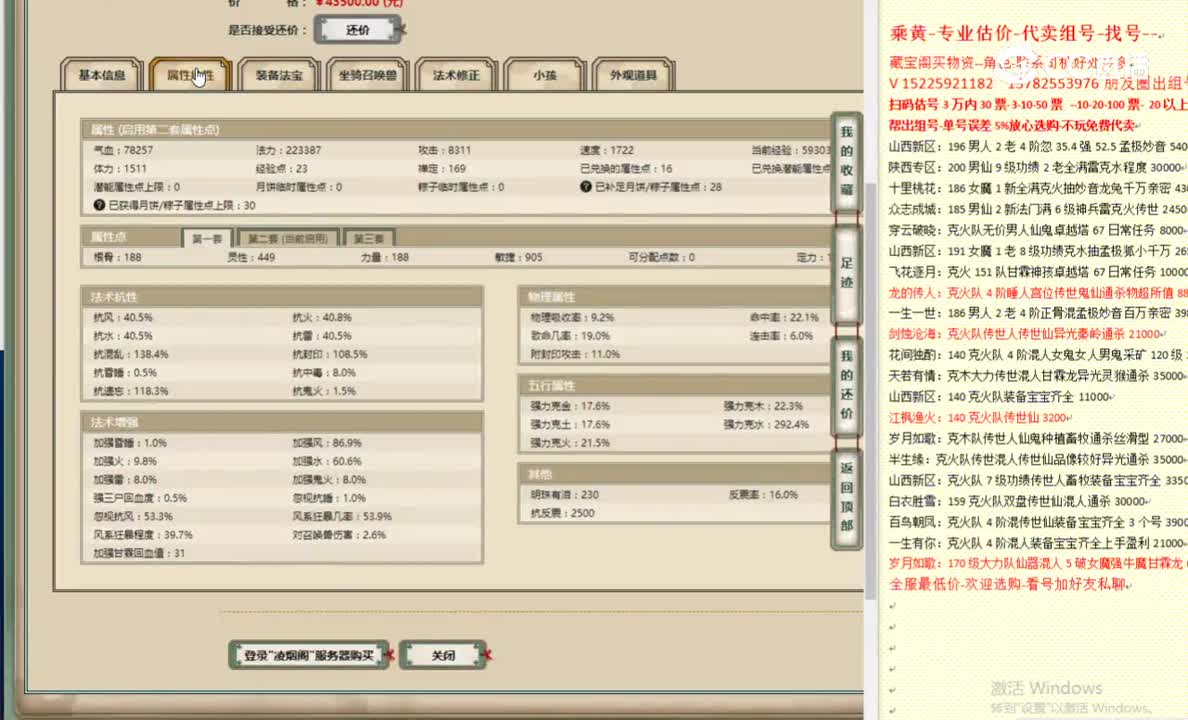Click the 强力克火：21.5% entry
This screenshot has width=1188, height=720.
(x=570, y=443)
